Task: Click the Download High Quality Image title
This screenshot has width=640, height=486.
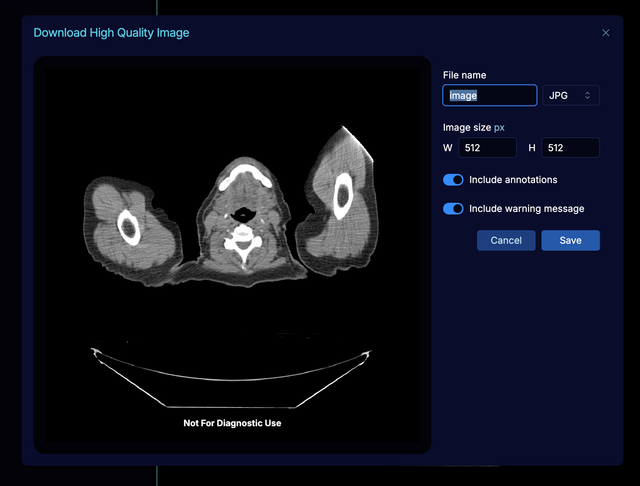Action: click(111, 33)
